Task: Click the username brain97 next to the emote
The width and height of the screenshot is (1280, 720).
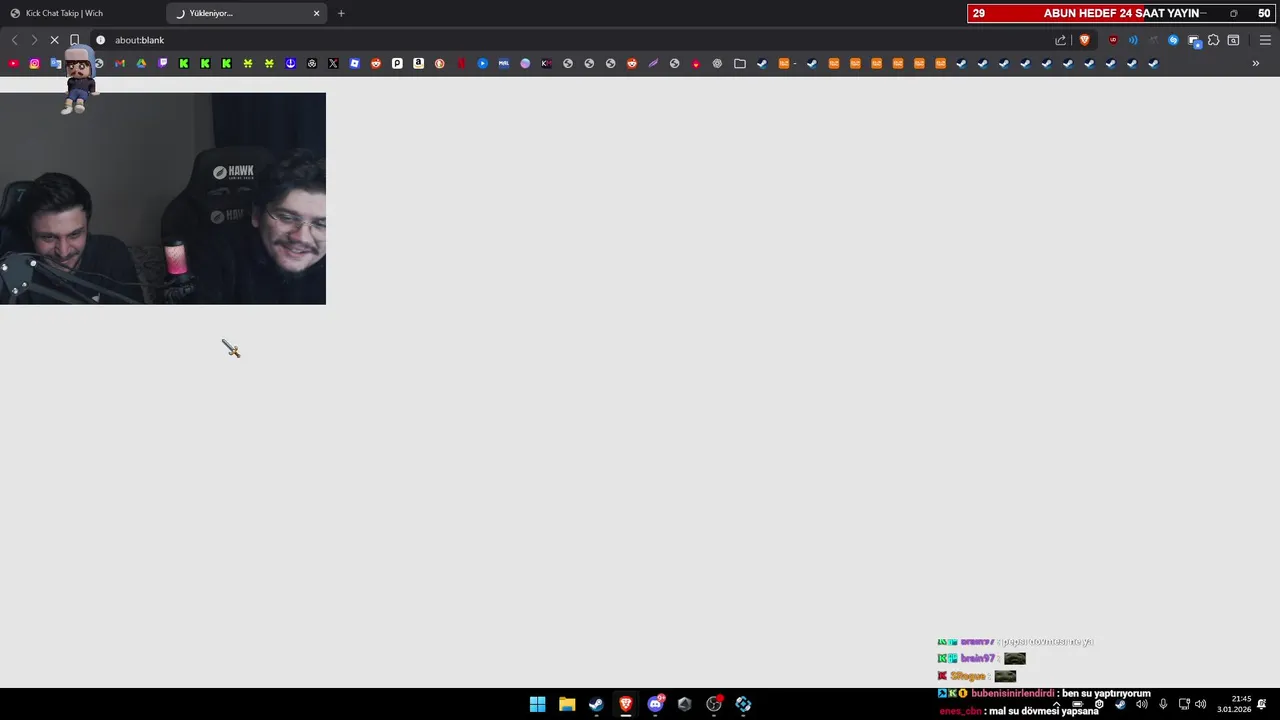Action: pyautogui.click(x=977, y=658)
